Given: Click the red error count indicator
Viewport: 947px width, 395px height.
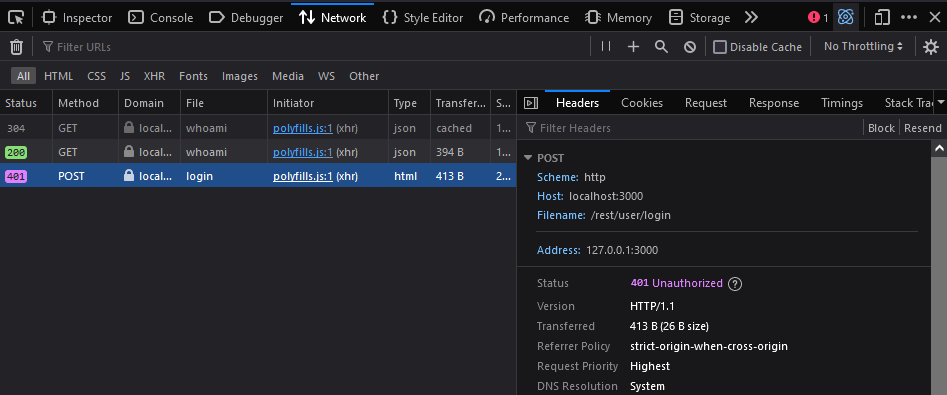Looking at the screenshot, I should (818, 18).
